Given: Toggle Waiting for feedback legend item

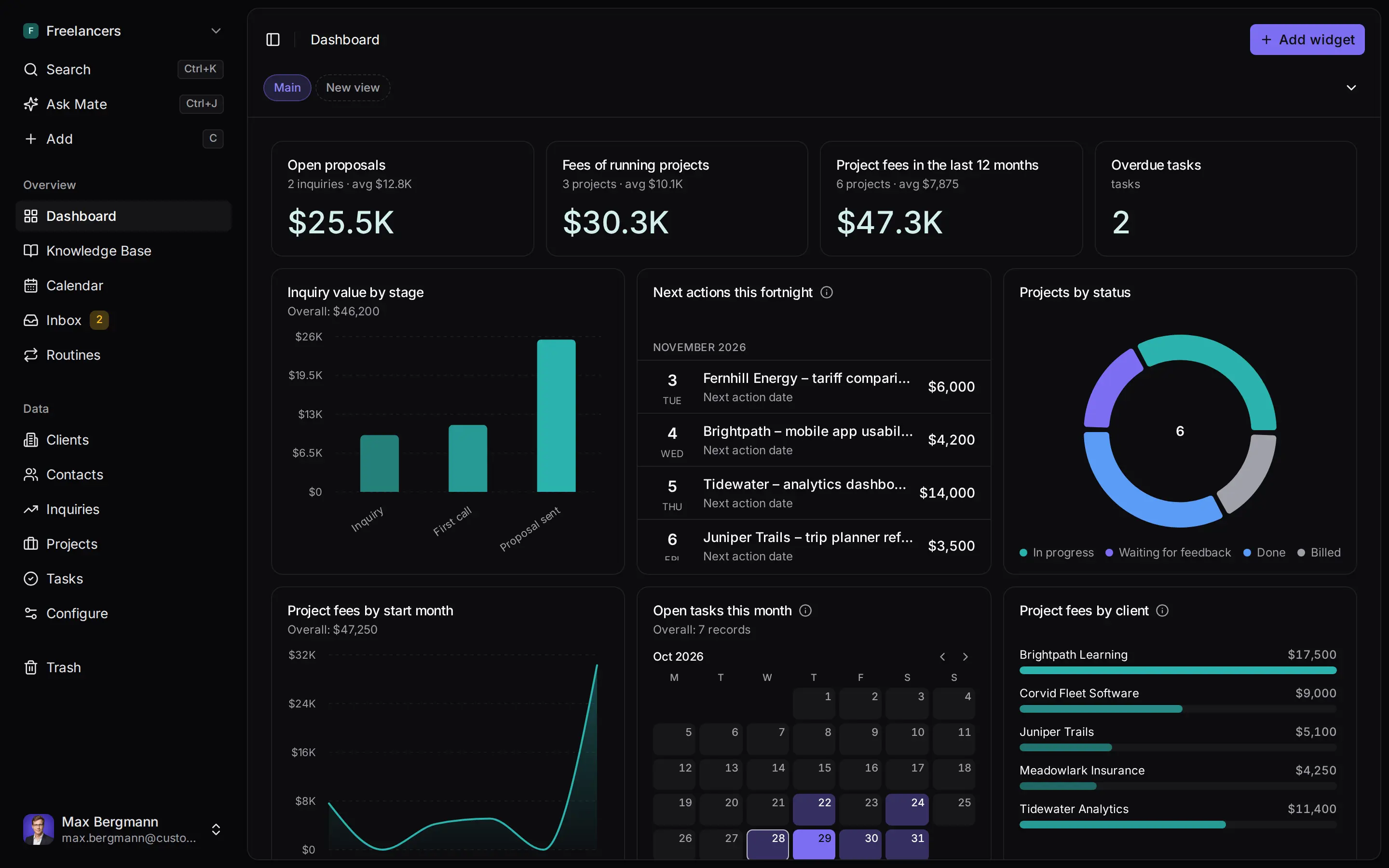Looking at the screenshot, I should pos(1168,552).
